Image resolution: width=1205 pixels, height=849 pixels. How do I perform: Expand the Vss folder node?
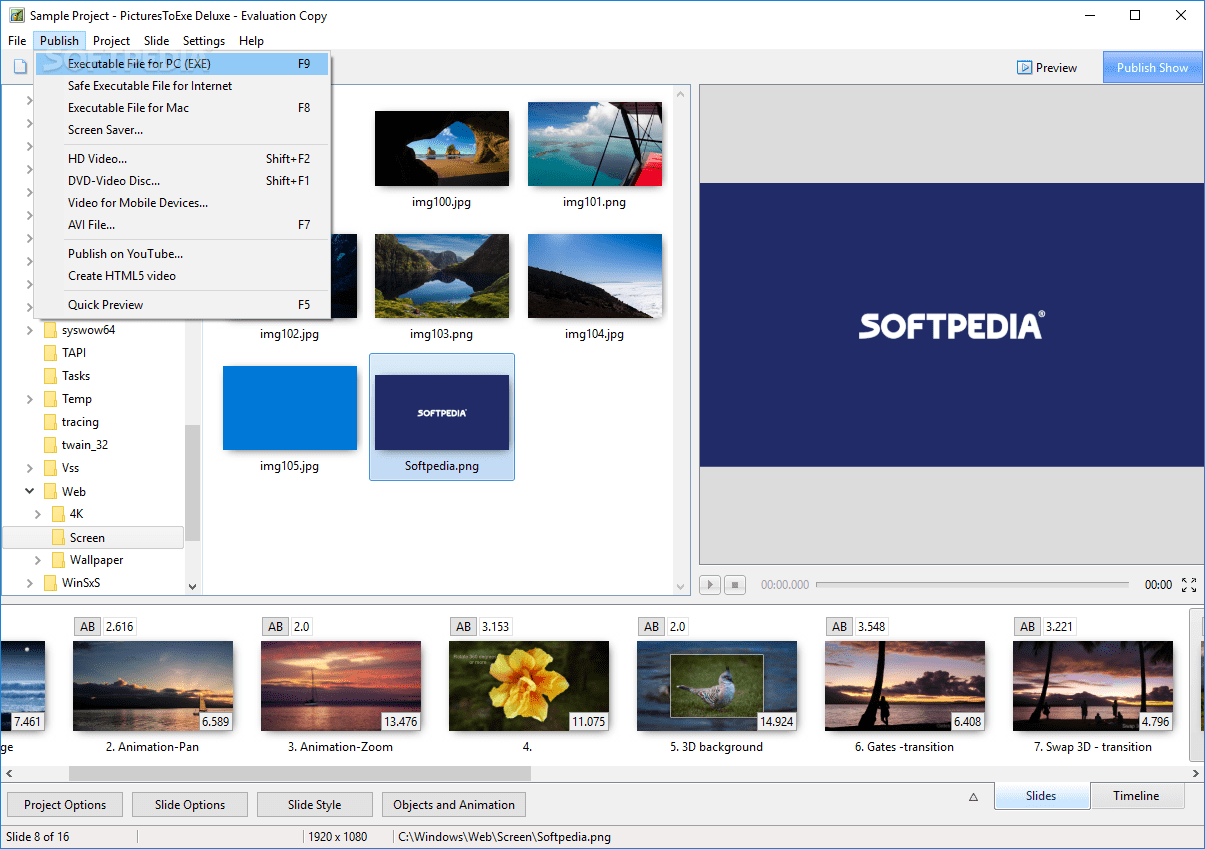[x=29, y=468]
